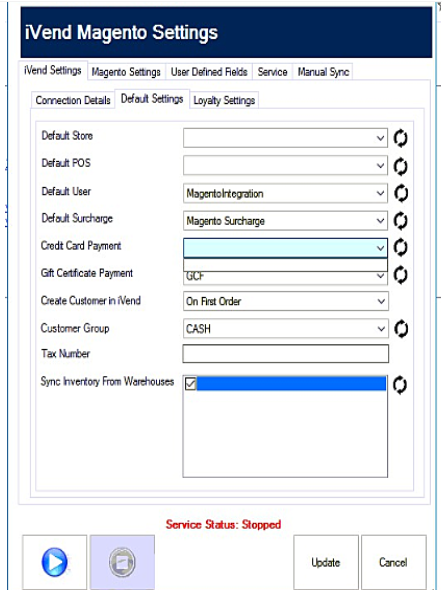Refresh the Sync Inventory warehouses list
This screenshot has height=598, width=442.
click(400, 385)
